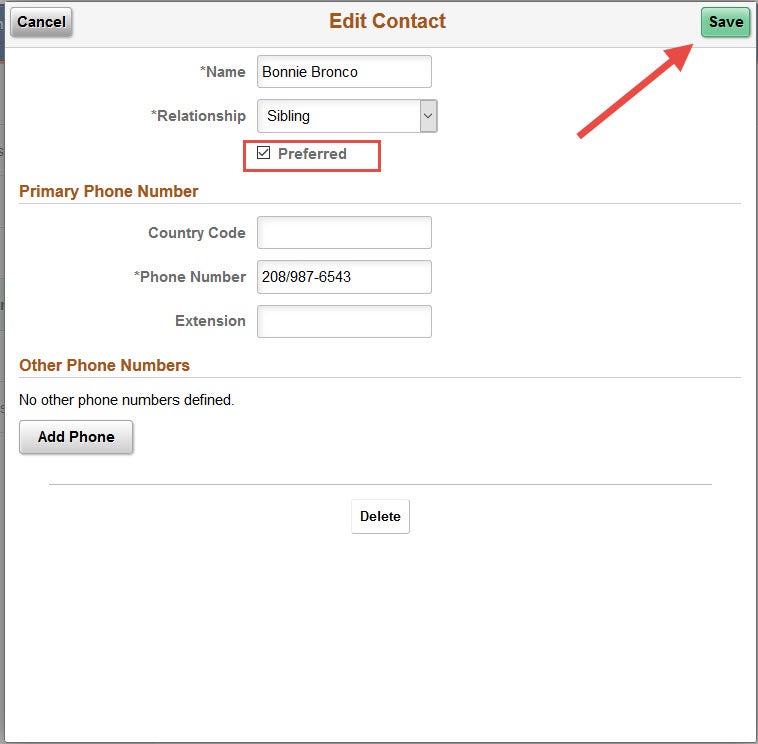Click the Edit Contact title
This screenshot has width=758, height=744.
click(387, 21)
